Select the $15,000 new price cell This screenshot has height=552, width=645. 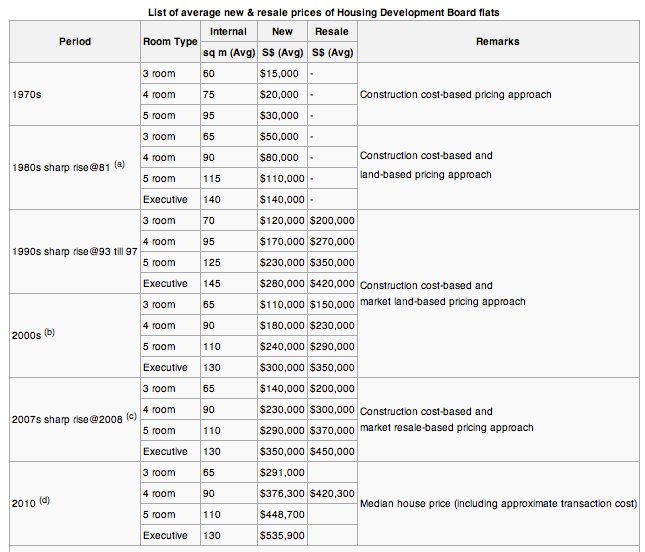[x=282, y=74]
